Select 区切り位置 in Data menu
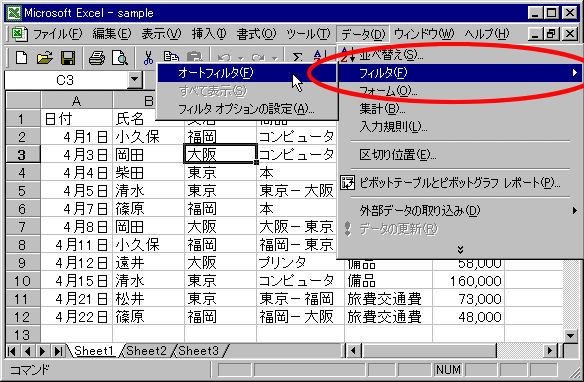Screen dimensions: 584x382 pyautogui.click(x=460, y=155)
